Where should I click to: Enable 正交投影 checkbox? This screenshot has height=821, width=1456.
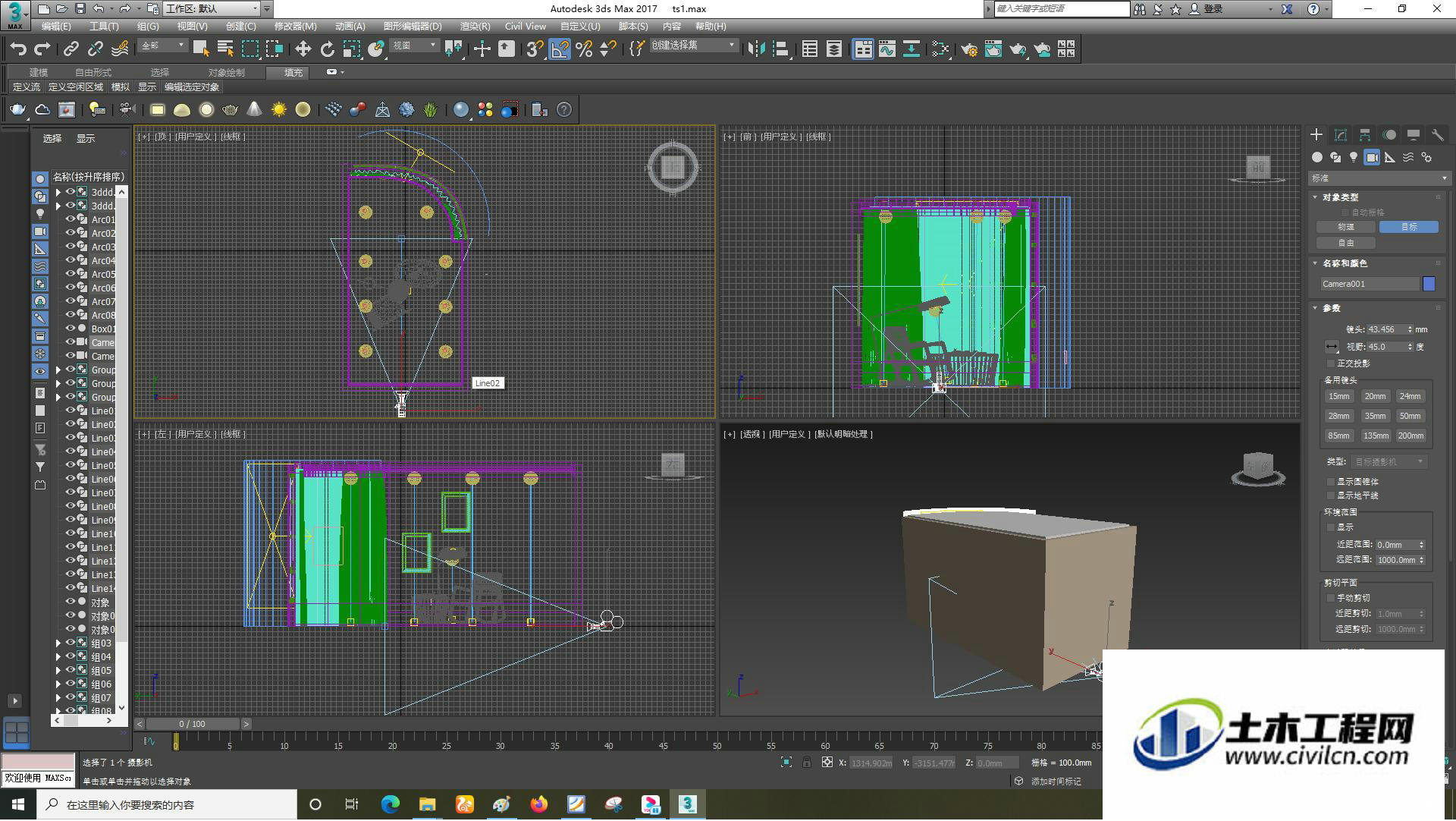pyautogui.click(x=1331, y=363)
